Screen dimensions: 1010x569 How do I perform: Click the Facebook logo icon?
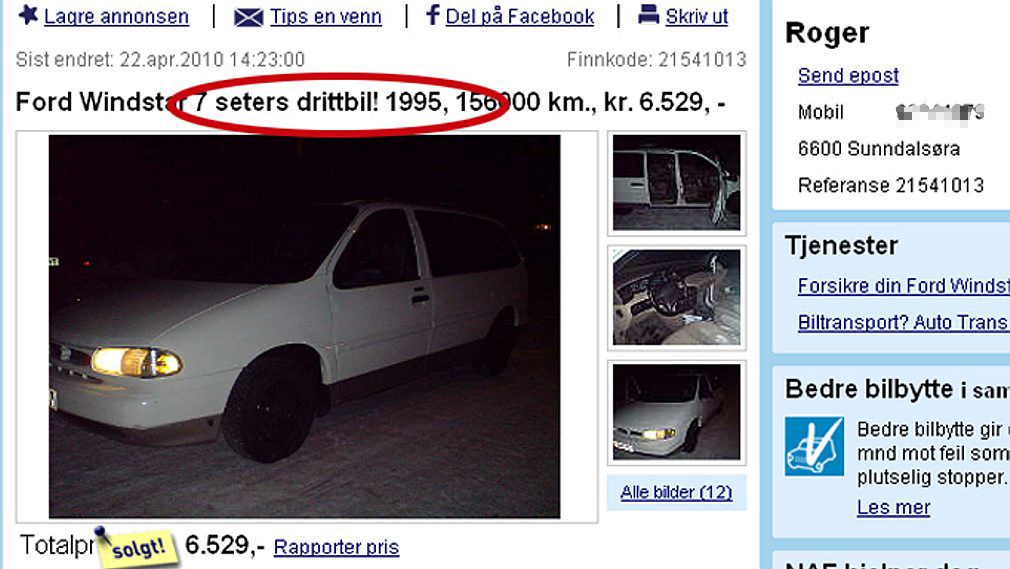[x=433, y=15]
